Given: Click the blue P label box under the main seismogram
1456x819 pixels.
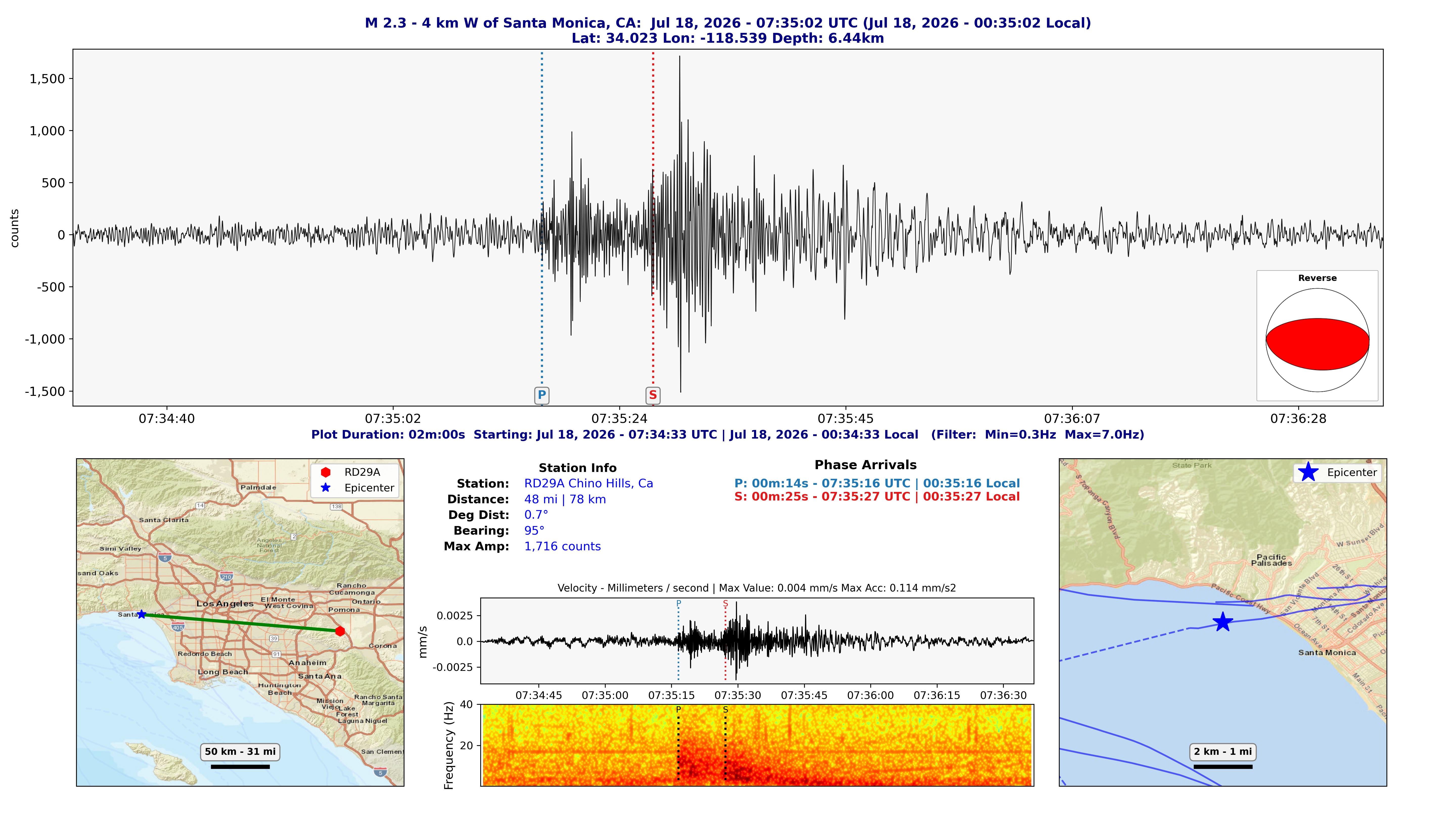Looking at the screenshot, I should [541, 395].
